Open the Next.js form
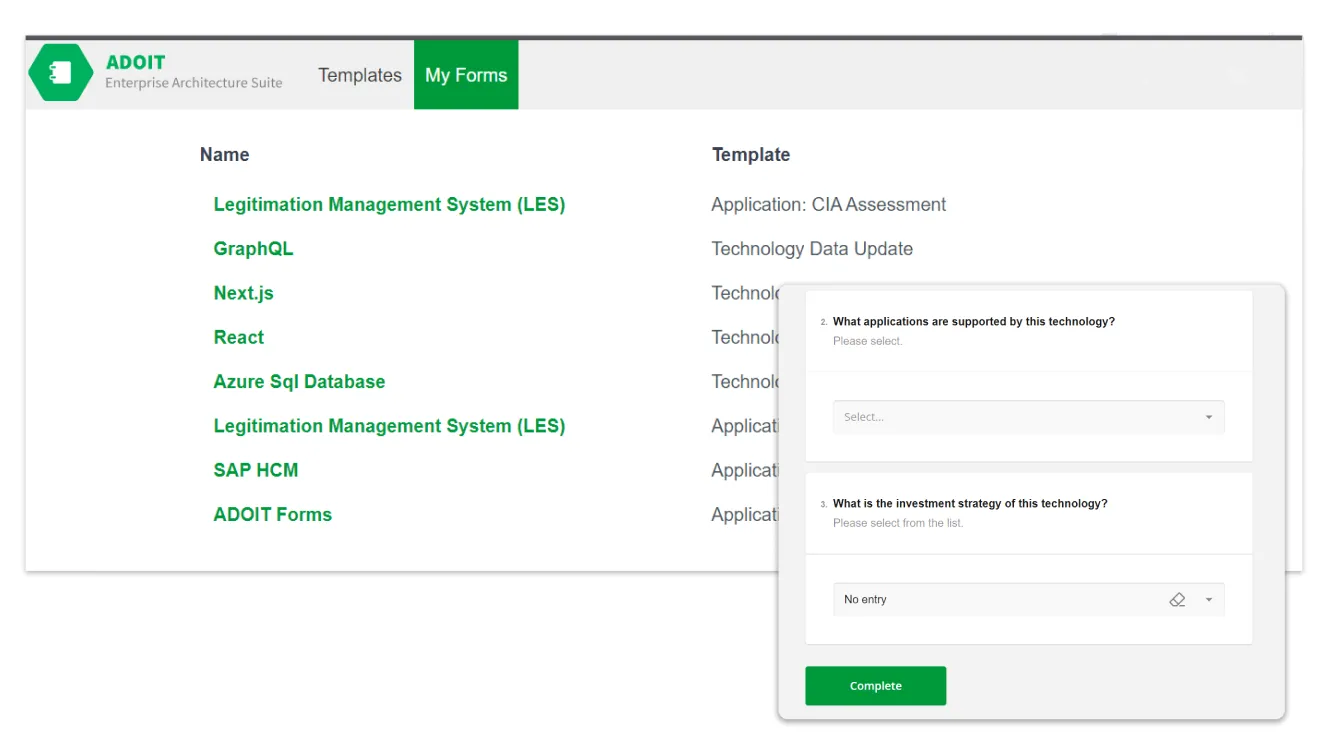This screenshot has width=1328, height=746. coord(243,293)
